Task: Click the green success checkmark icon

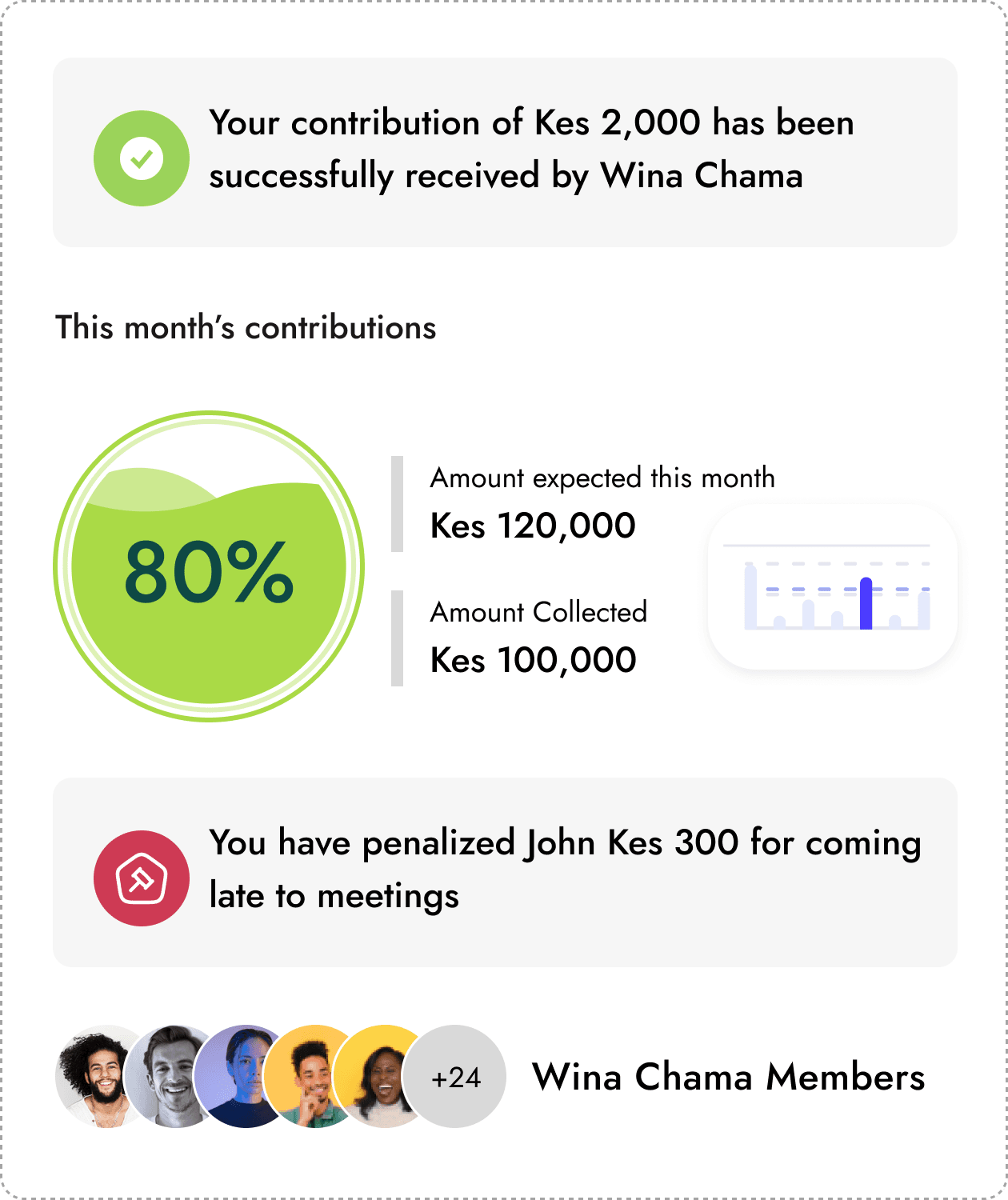Action: tap(142, 158)
